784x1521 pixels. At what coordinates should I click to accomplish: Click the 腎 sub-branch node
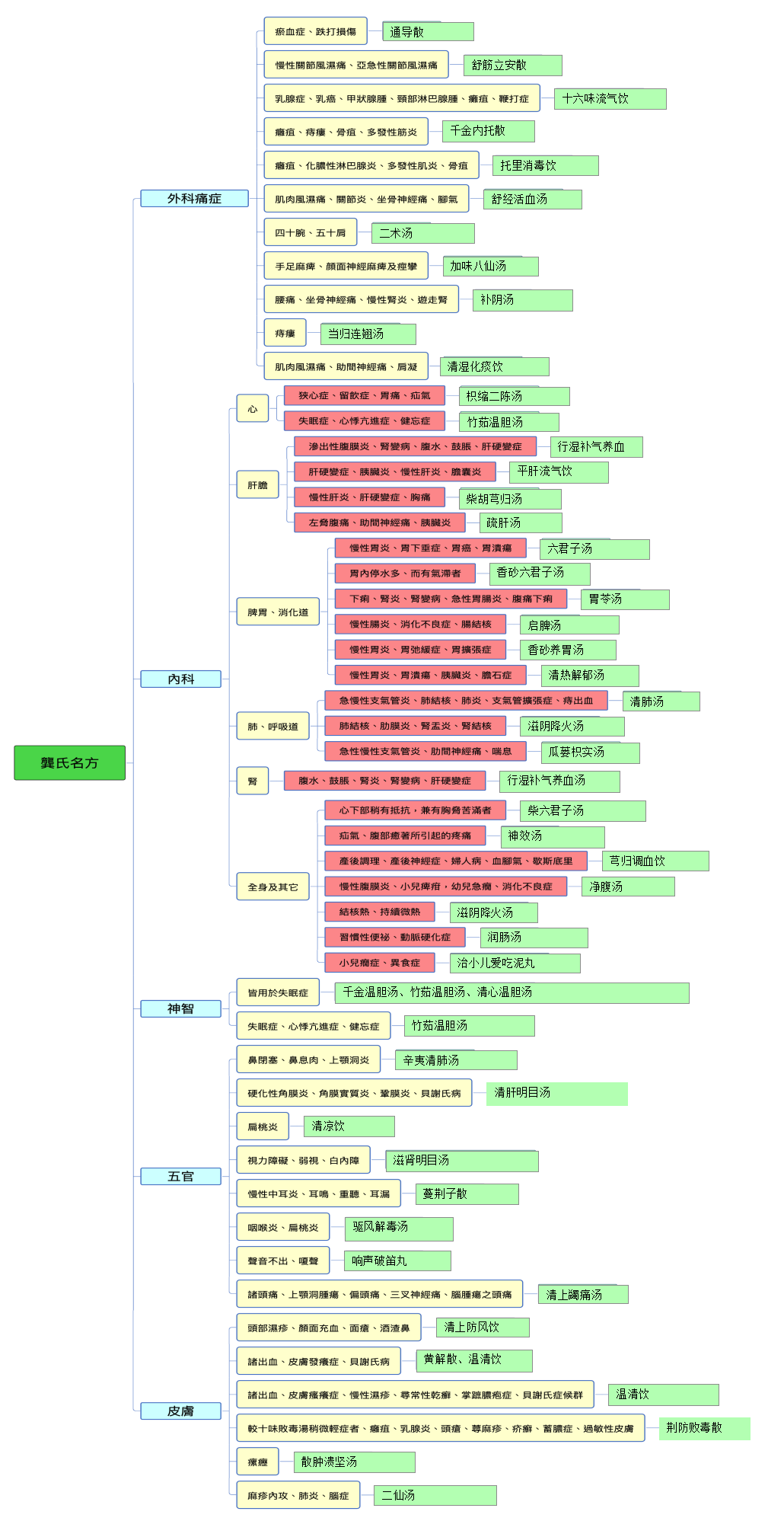pos(253,781)
